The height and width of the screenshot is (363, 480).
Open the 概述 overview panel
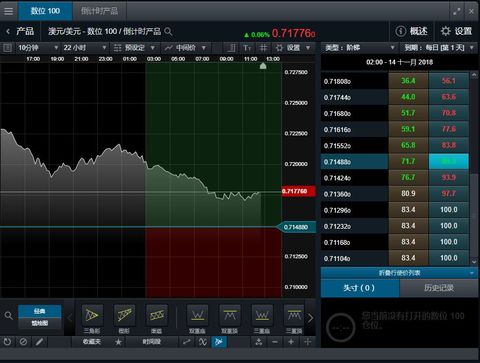(412, 31)
